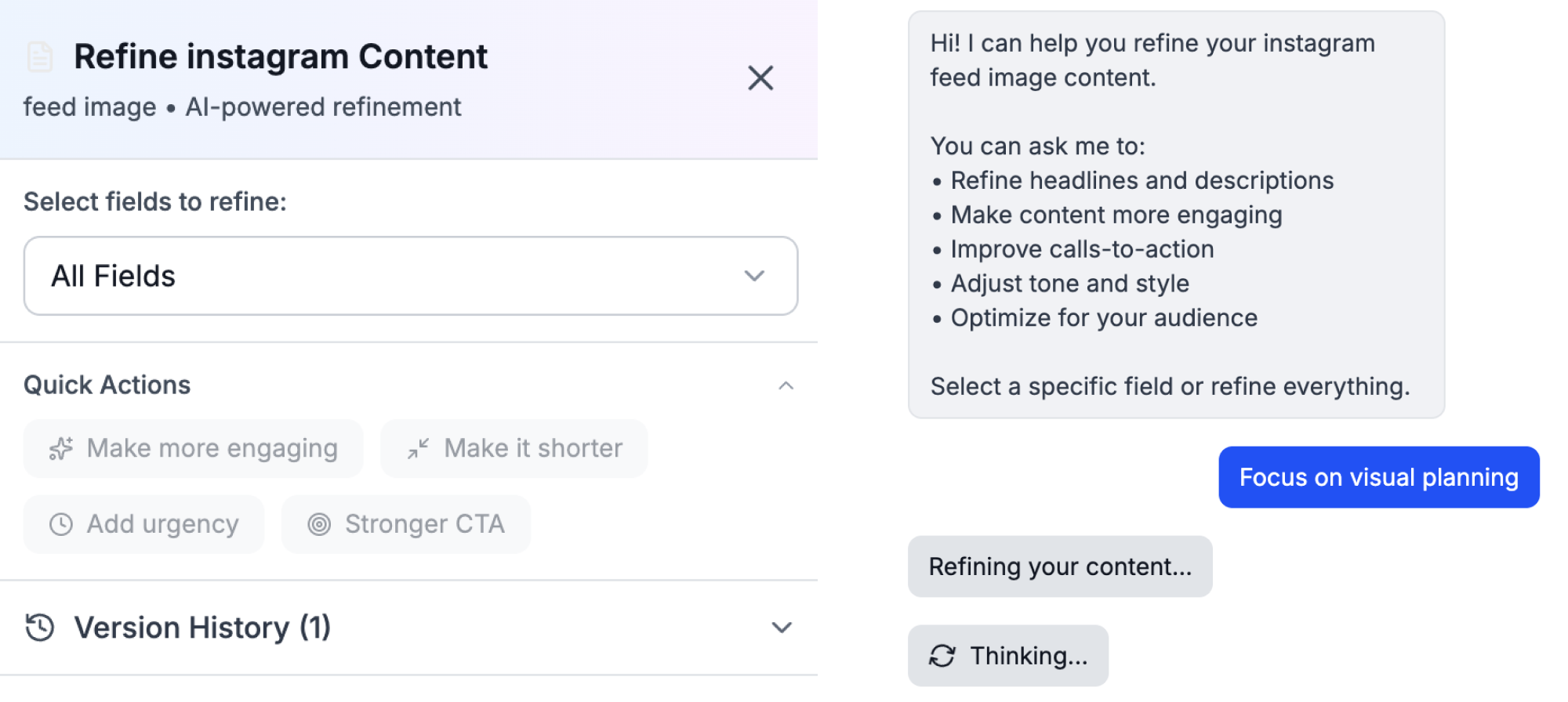Click the Quick Actions heading
This screenshot has height=702, width=1568.
click(x=107, y=385)
